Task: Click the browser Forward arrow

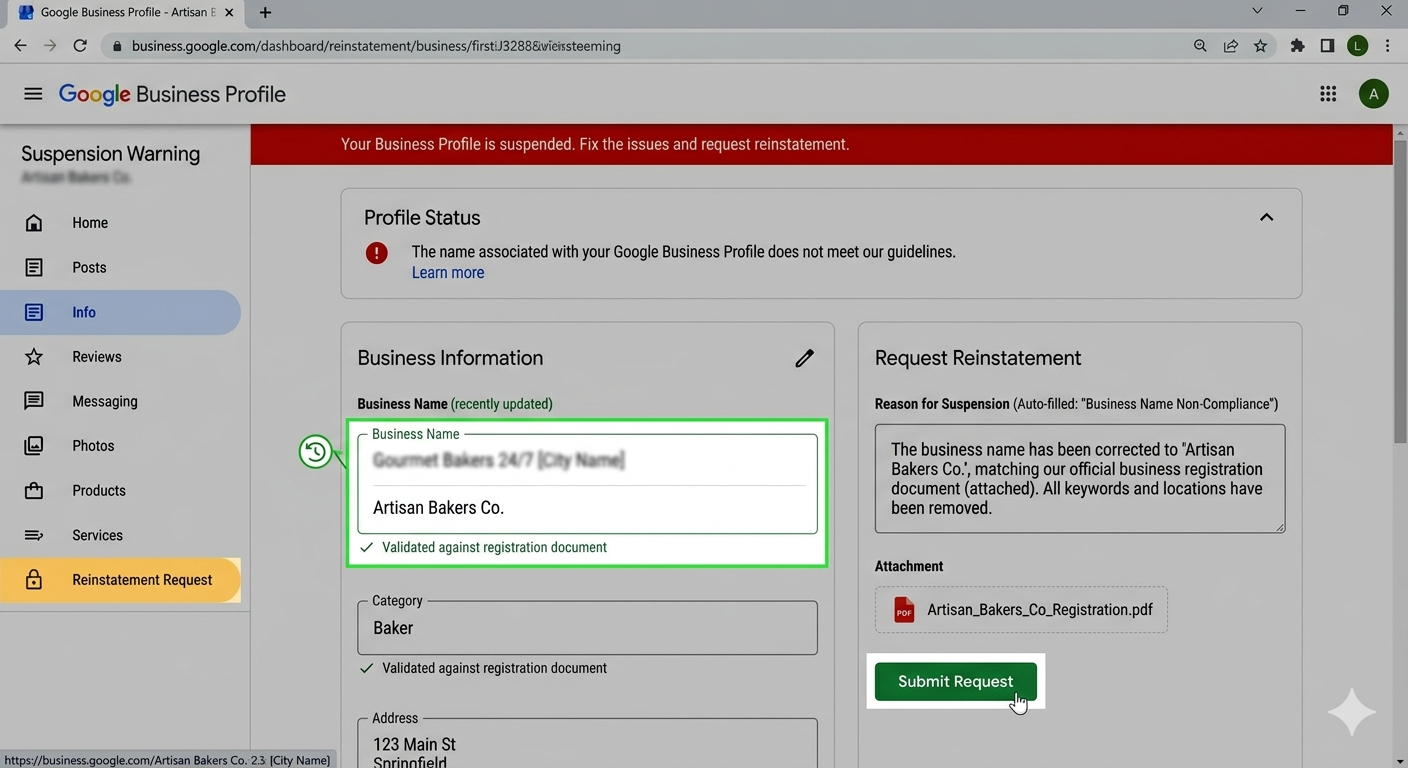Action: tap(50, 46)
